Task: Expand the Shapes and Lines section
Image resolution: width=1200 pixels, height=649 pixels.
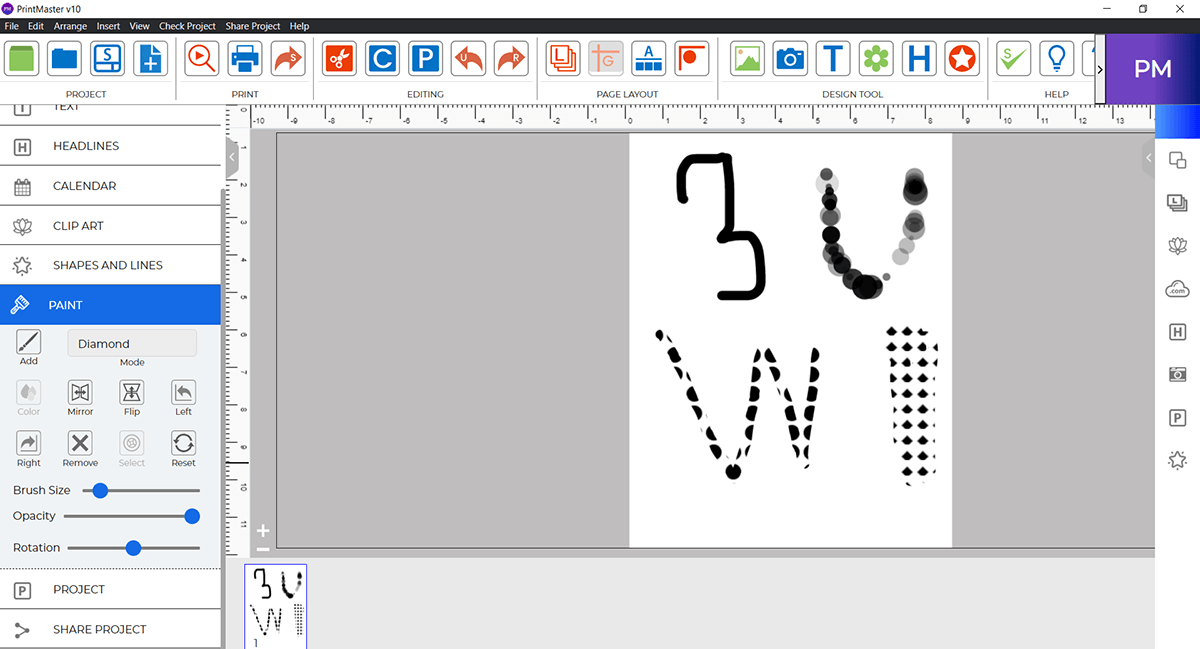Action: [110, 265]
